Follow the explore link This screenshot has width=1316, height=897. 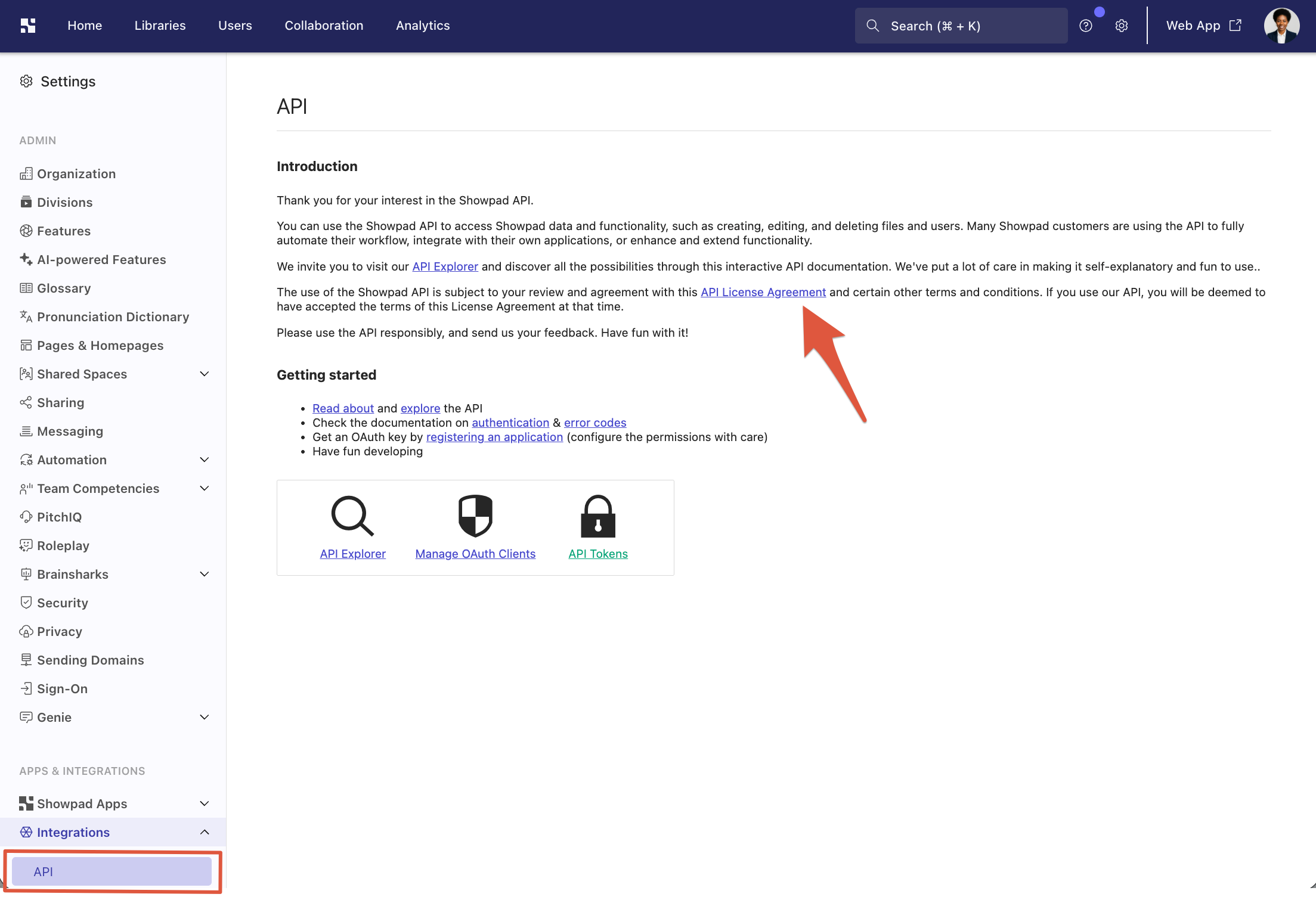click(420, 408)
